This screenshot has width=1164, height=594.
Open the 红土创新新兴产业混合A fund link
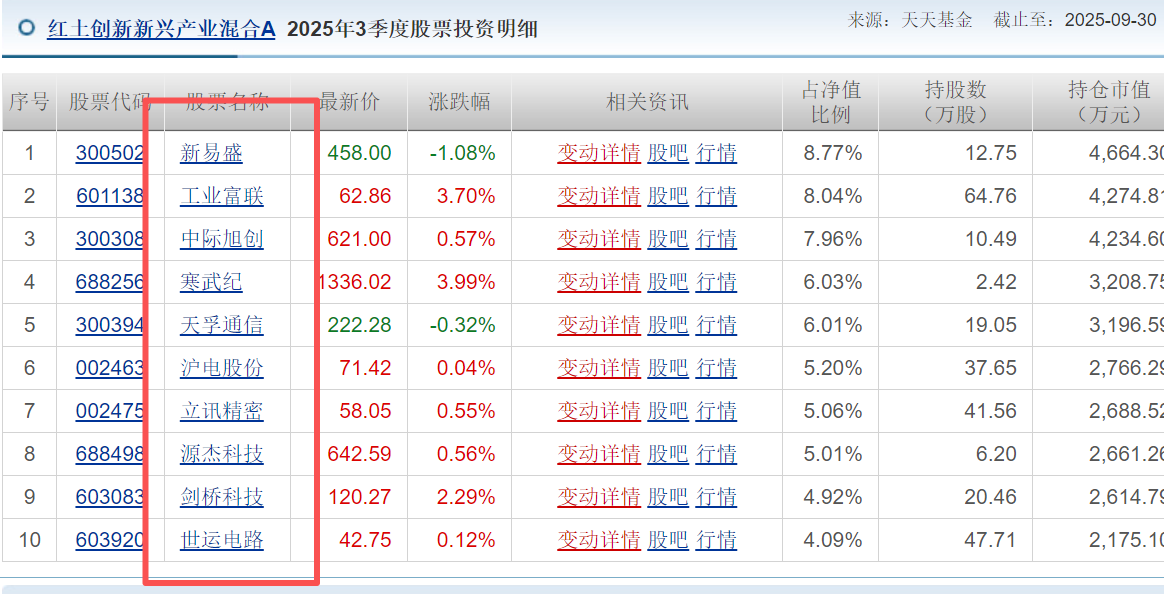[x=161, y=29]
